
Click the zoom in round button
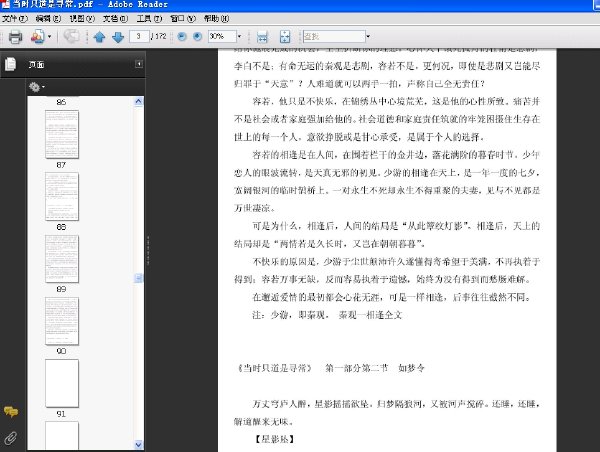coord(197,36)
